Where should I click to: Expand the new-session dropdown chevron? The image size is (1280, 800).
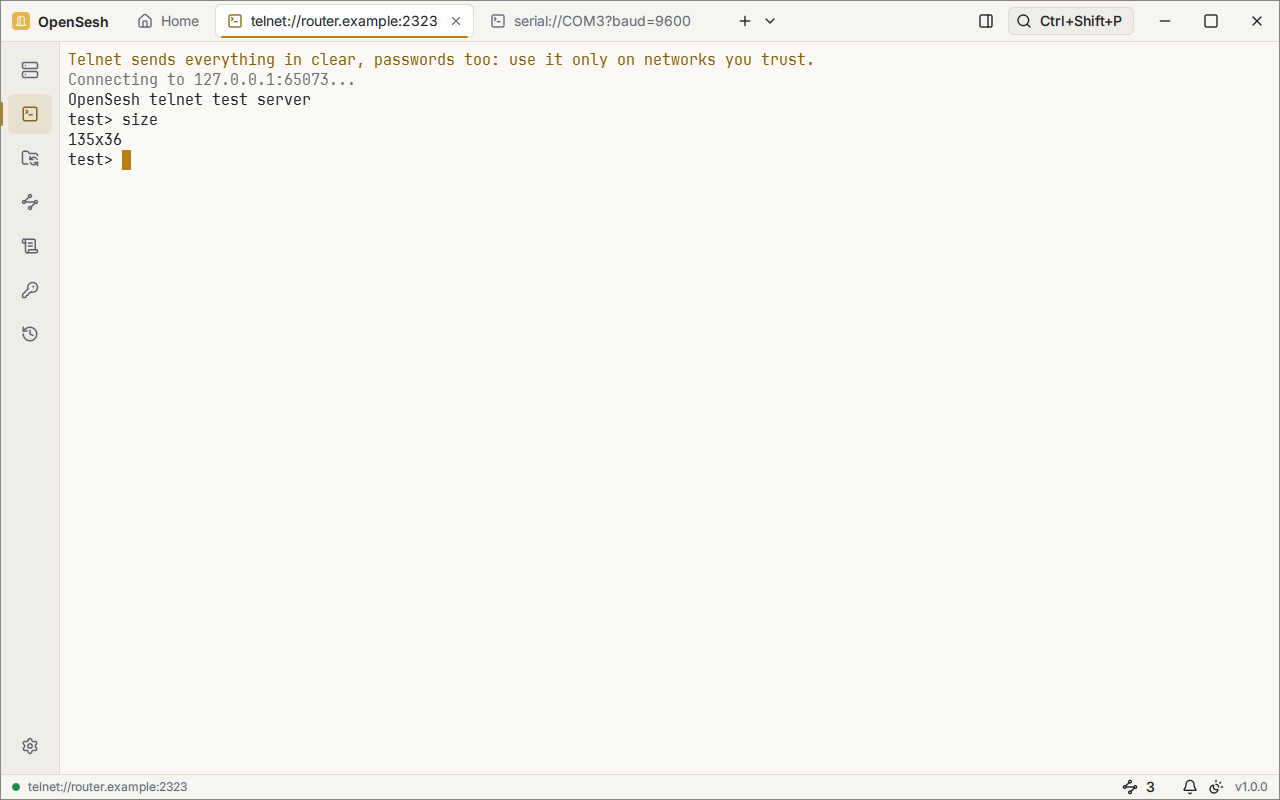770,21
